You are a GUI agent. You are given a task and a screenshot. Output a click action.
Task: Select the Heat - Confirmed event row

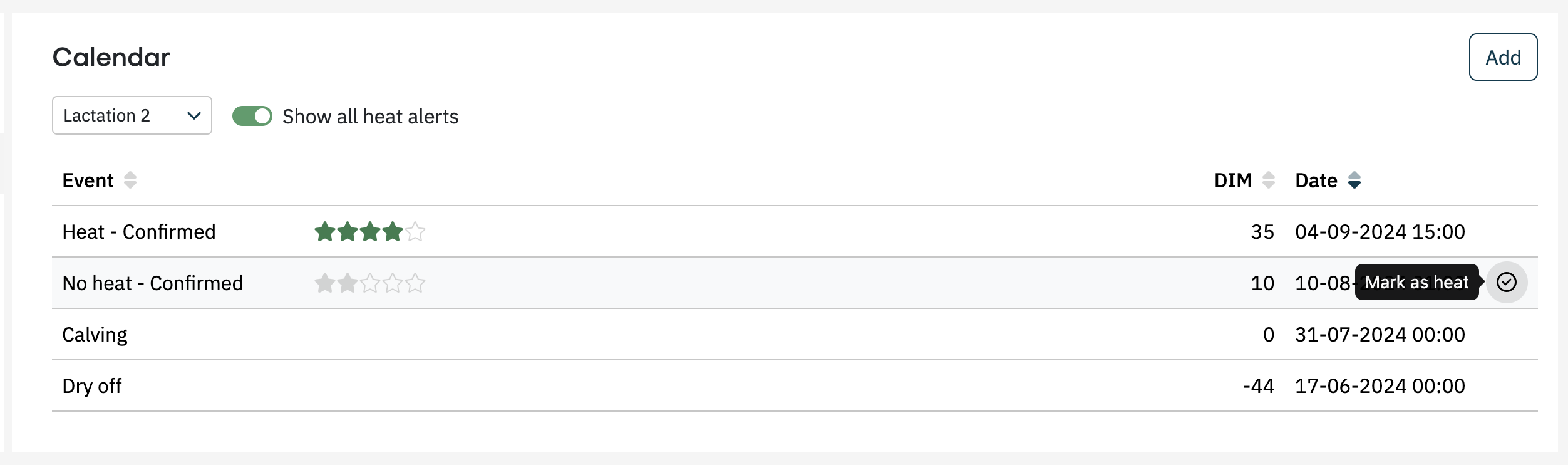(795, 232)
